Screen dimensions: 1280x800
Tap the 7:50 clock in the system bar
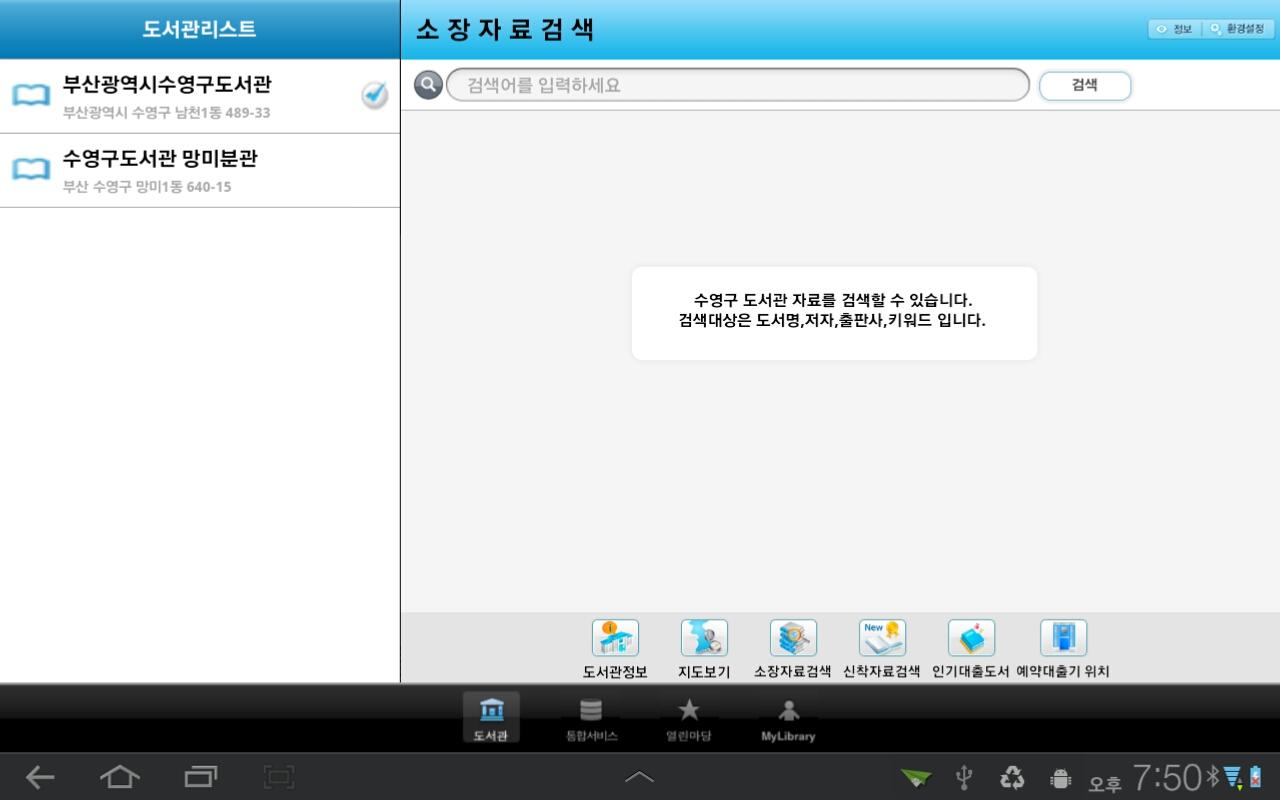pos(1166,777)
